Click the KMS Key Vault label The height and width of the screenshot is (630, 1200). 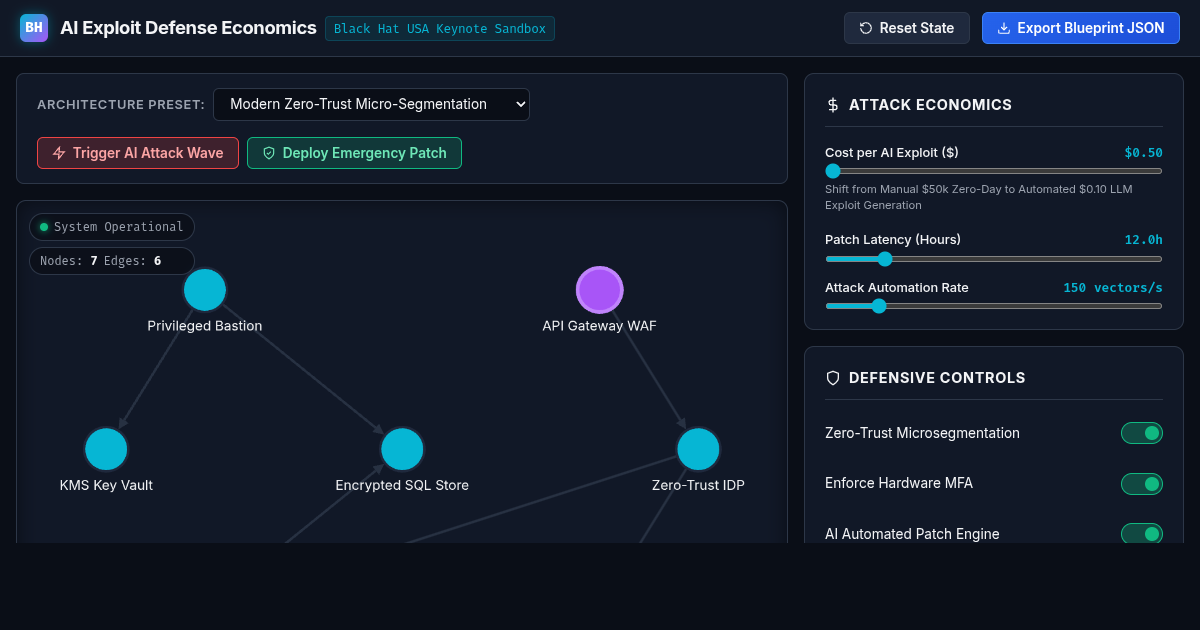click(x=106, y=485)
